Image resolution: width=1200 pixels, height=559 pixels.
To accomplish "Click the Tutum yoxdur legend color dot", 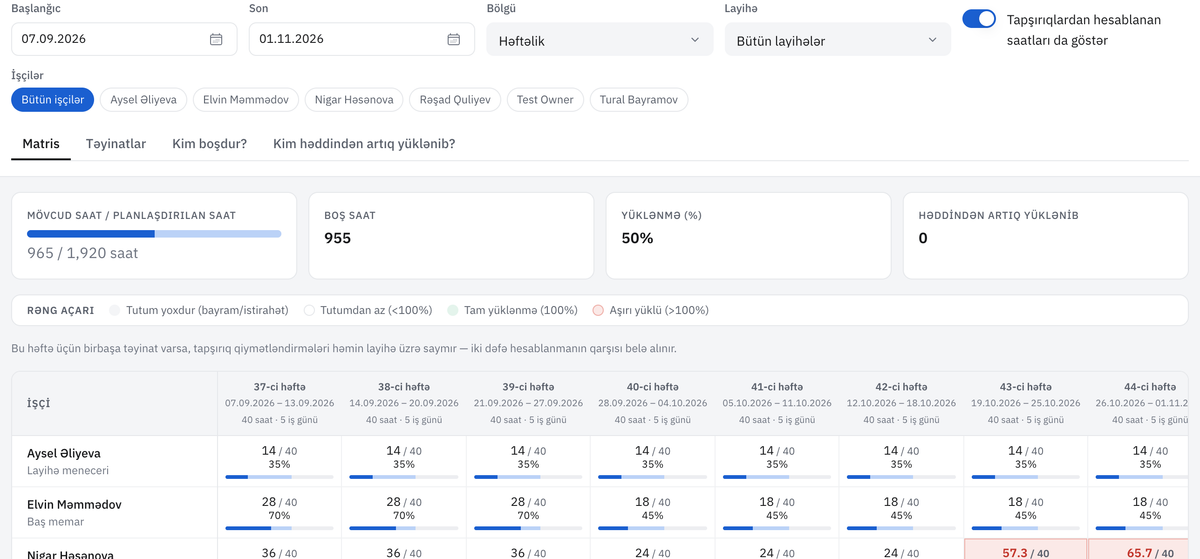I will pyautogui.click(x=115, y=310).
